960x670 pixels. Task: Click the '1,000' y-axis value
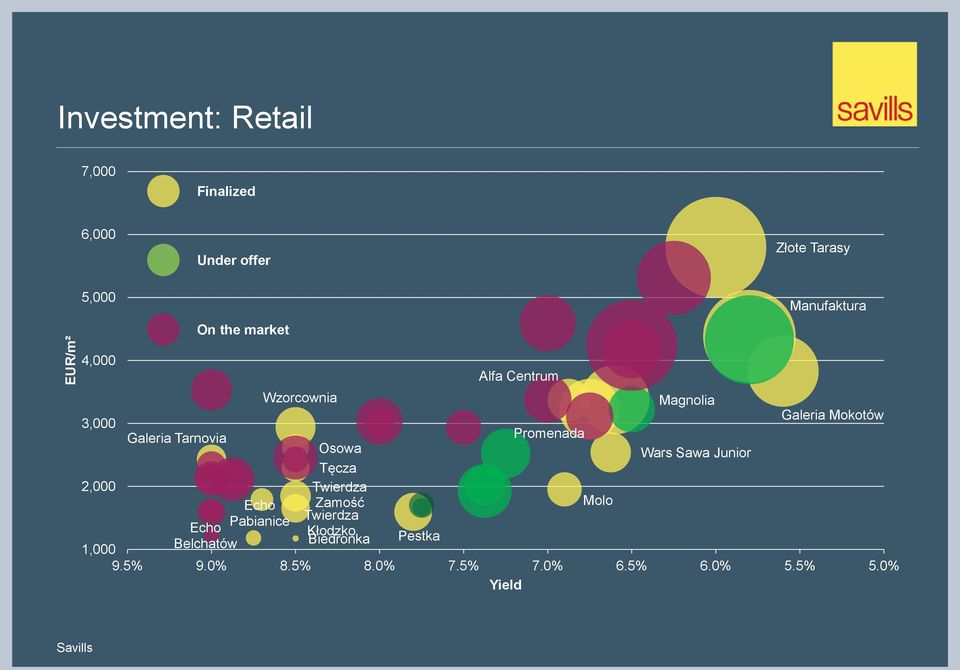(98, 549)
